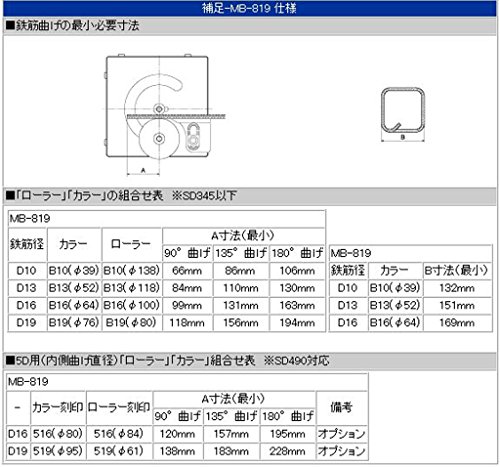Click the 補足-MB-819 仕様 blue header
Viewport: 500px width, 467px height.
pyautogui.click(x=249, y=8)
